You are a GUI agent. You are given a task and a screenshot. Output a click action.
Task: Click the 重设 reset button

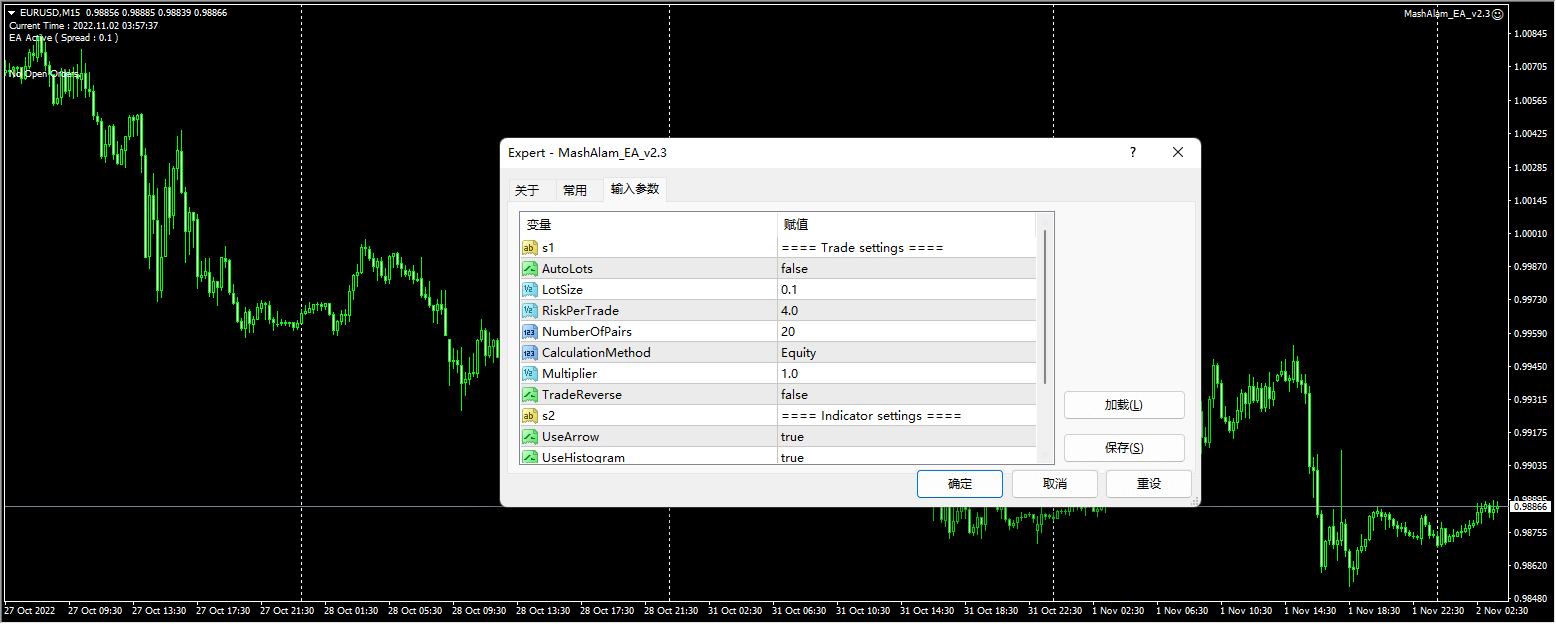1149,484
